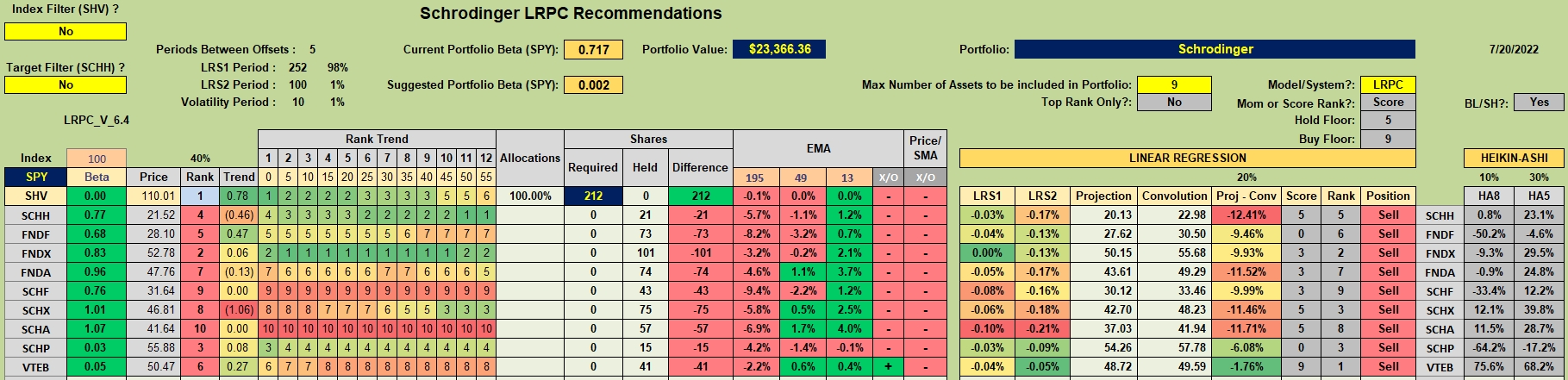Click the Max Number of Assets value 9
The width and height of the screenshot is (1568, 380).
coord(1174,84)
